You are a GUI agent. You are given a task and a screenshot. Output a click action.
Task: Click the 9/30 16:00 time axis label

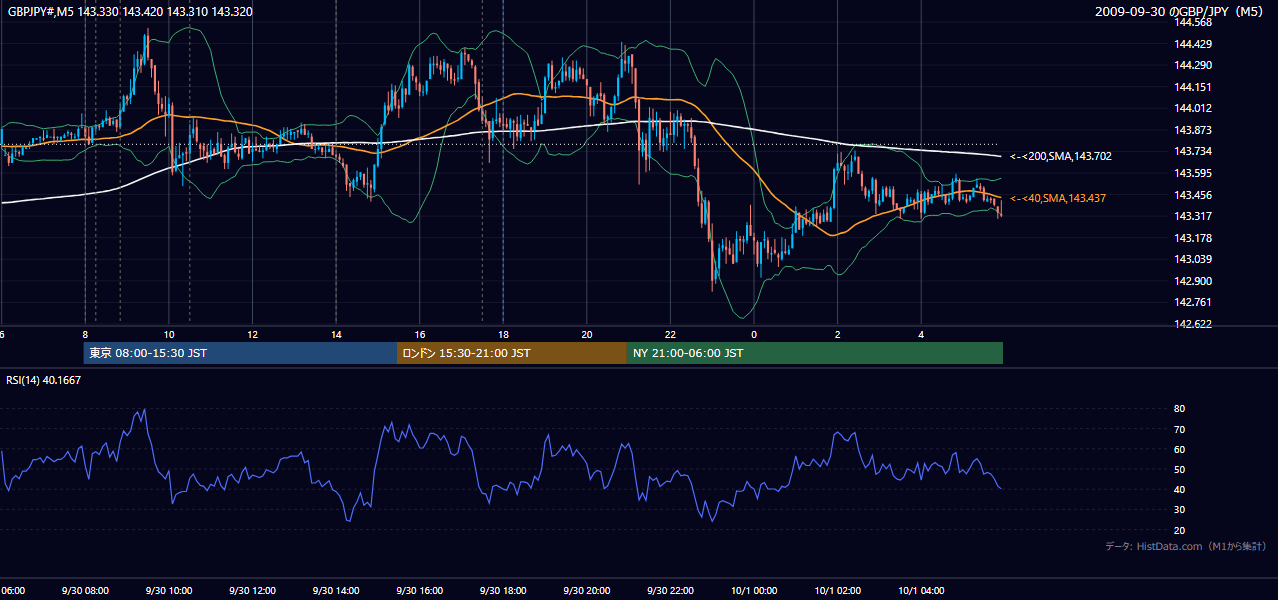point(419,590)
